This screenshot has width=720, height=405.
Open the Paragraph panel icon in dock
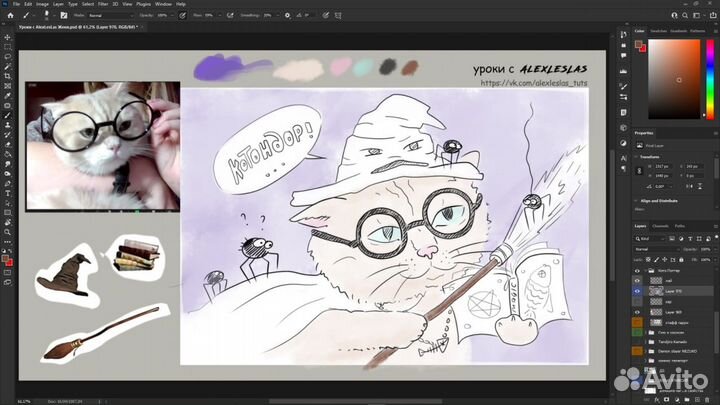point(623,169)
